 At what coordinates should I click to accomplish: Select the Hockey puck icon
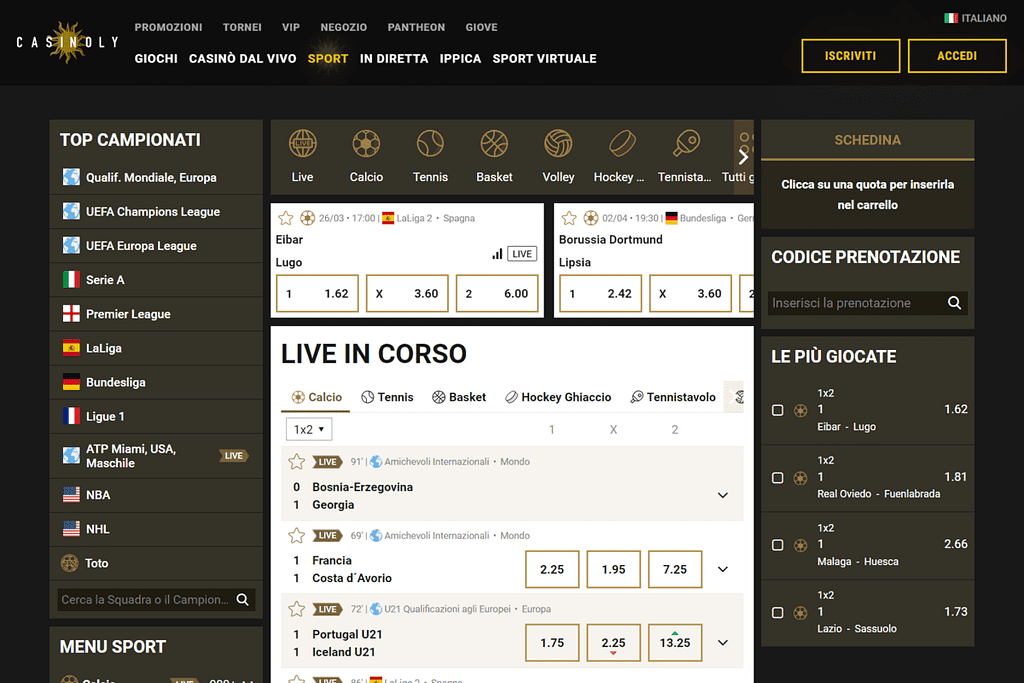(622, 144)
